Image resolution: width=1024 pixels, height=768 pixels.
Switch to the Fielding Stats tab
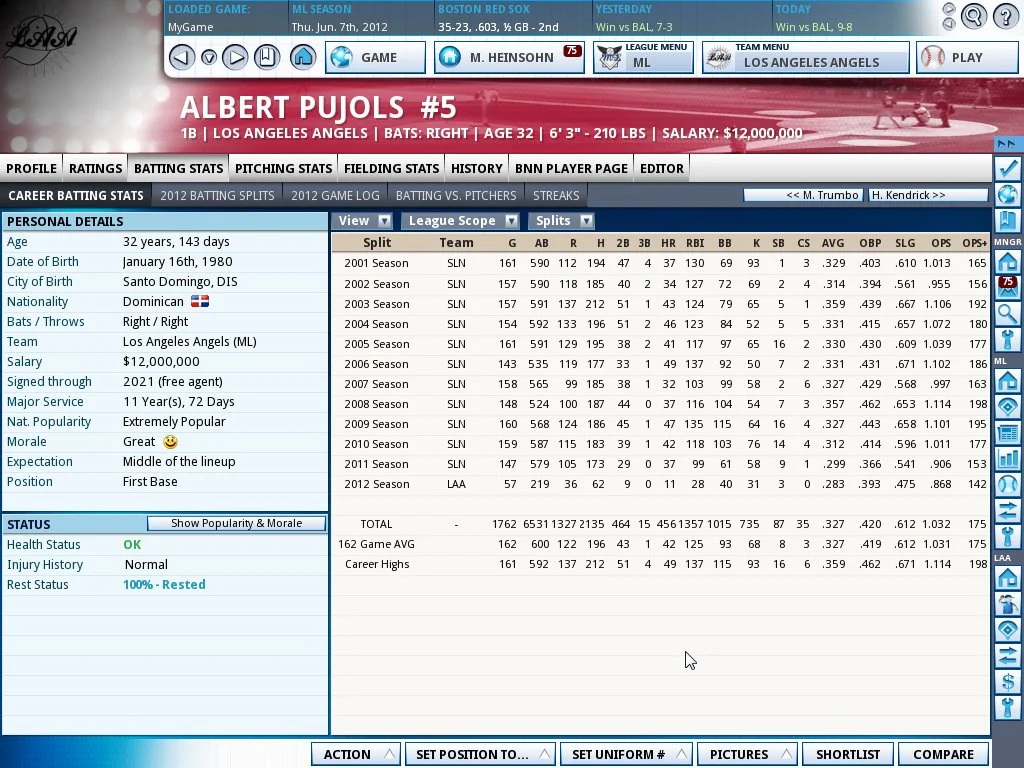(391, 168)
